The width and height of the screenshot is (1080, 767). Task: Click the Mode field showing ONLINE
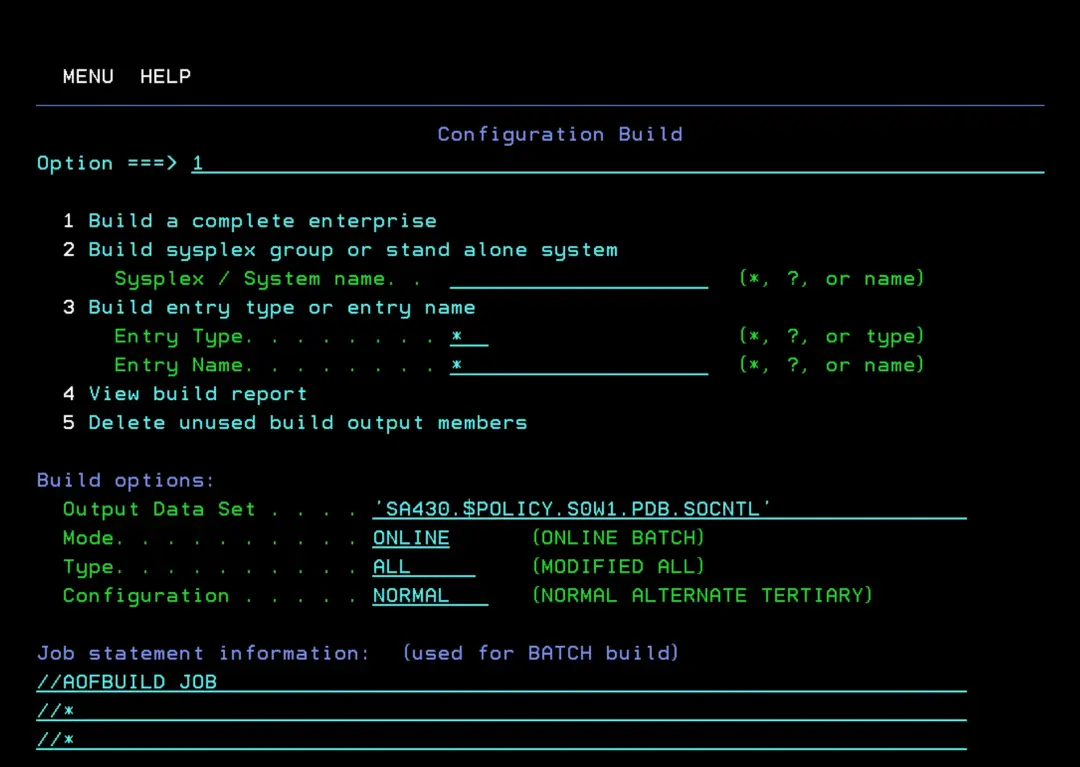411,538
